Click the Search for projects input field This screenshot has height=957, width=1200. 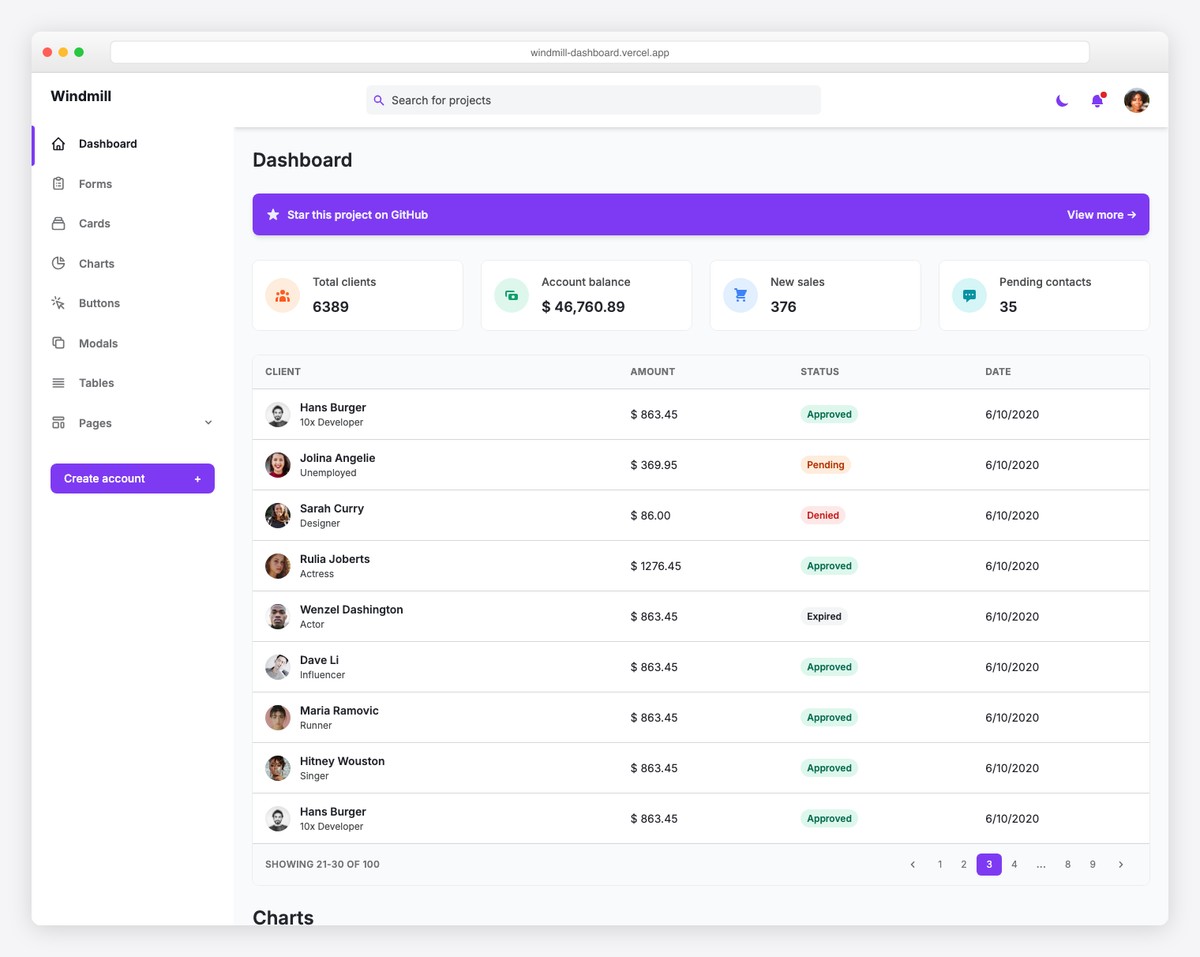tap(593, 100)
